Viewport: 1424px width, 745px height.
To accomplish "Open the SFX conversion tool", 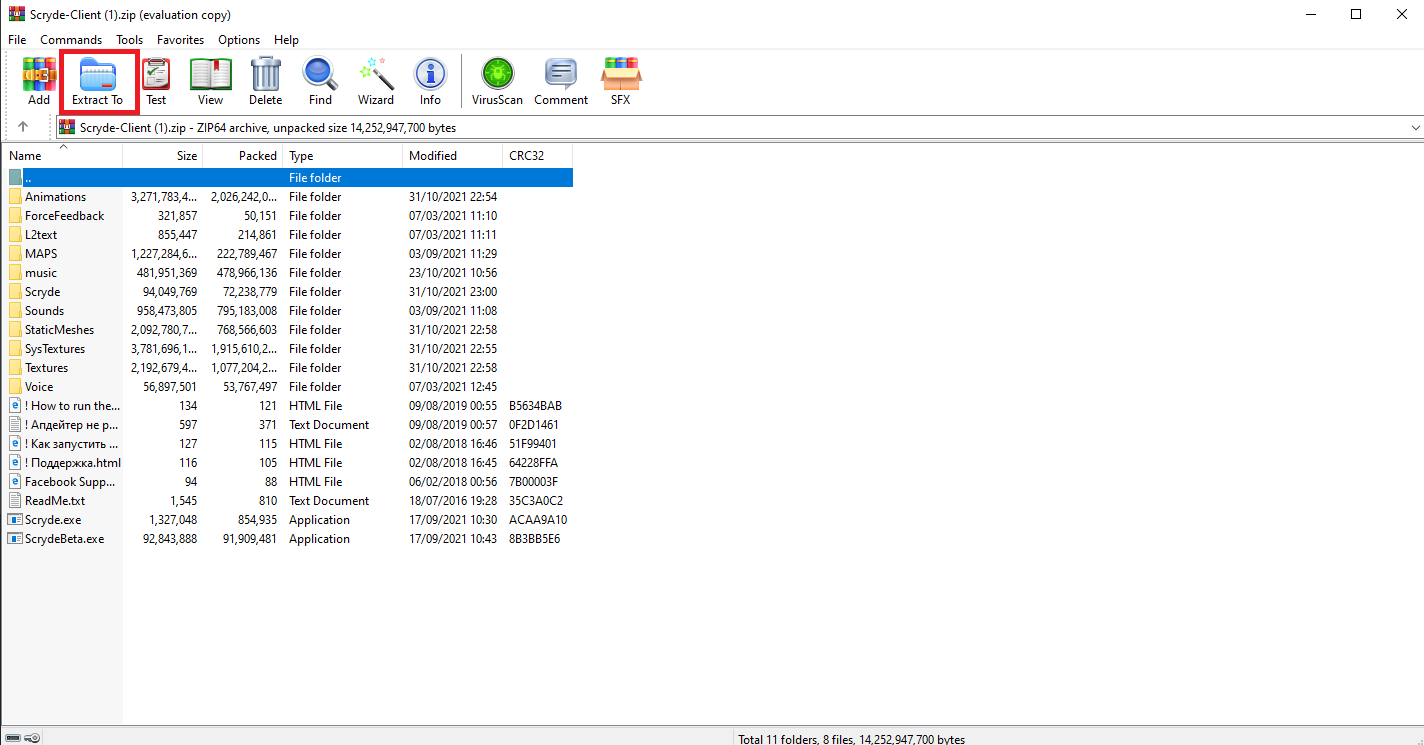I will pos(621,81).
